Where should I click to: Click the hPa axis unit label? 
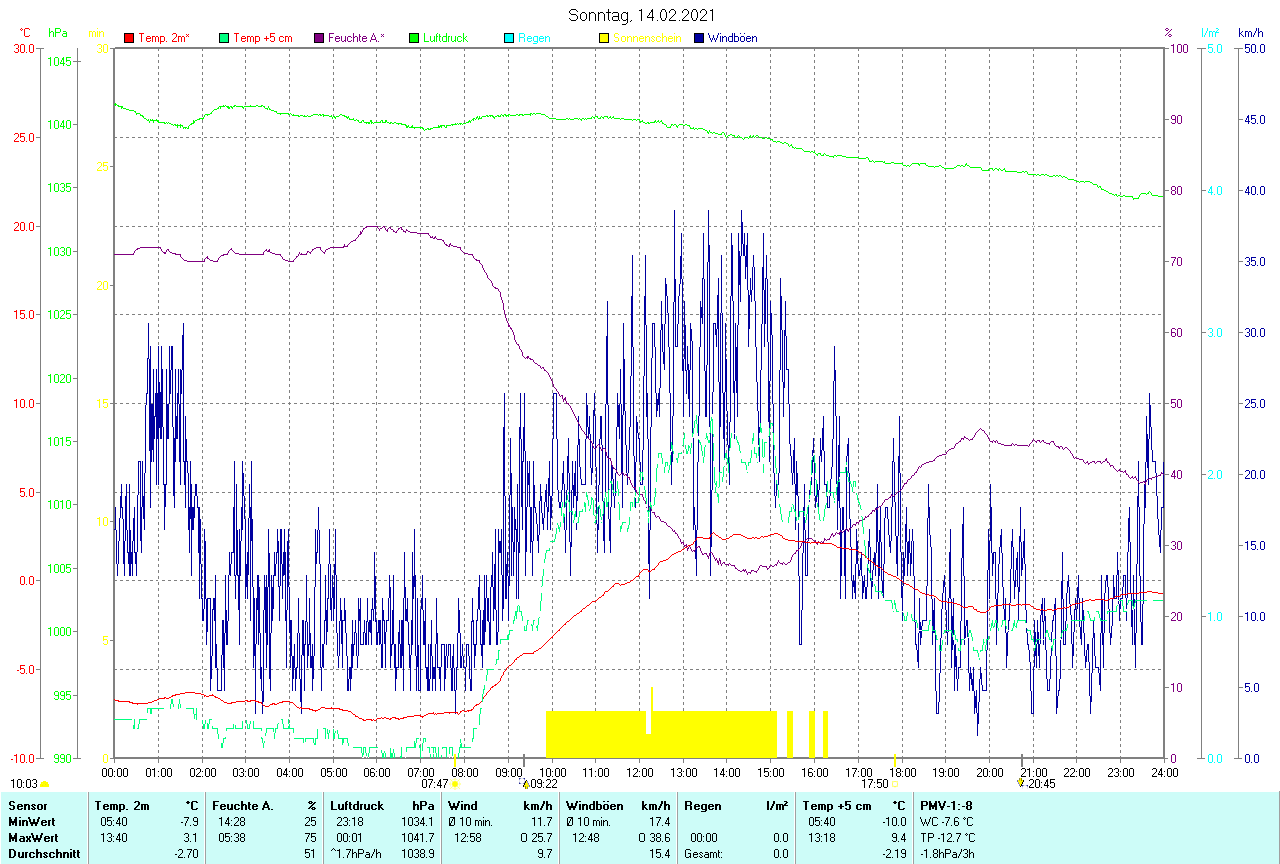coord(58,32)
